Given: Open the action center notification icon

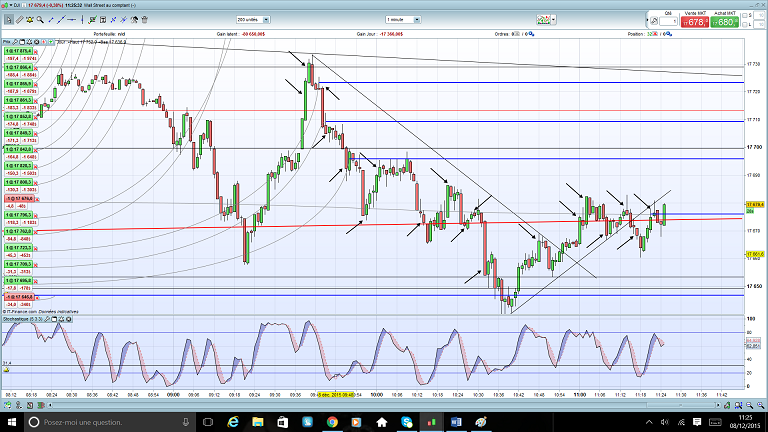Looking at the screenshot, I should 697,422.
